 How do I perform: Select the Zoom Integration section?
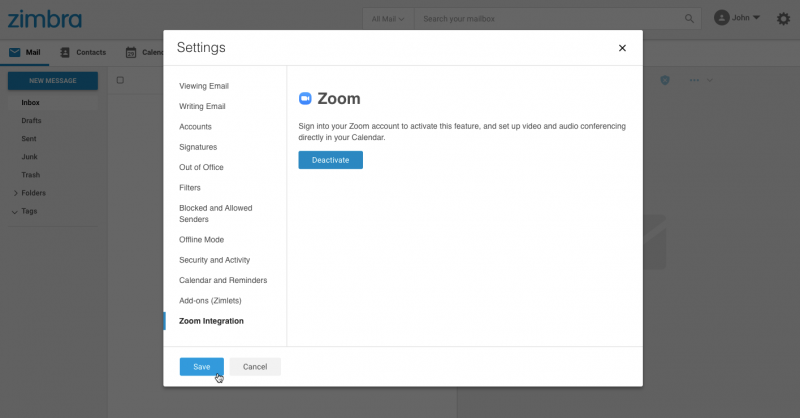click(211, 321)
